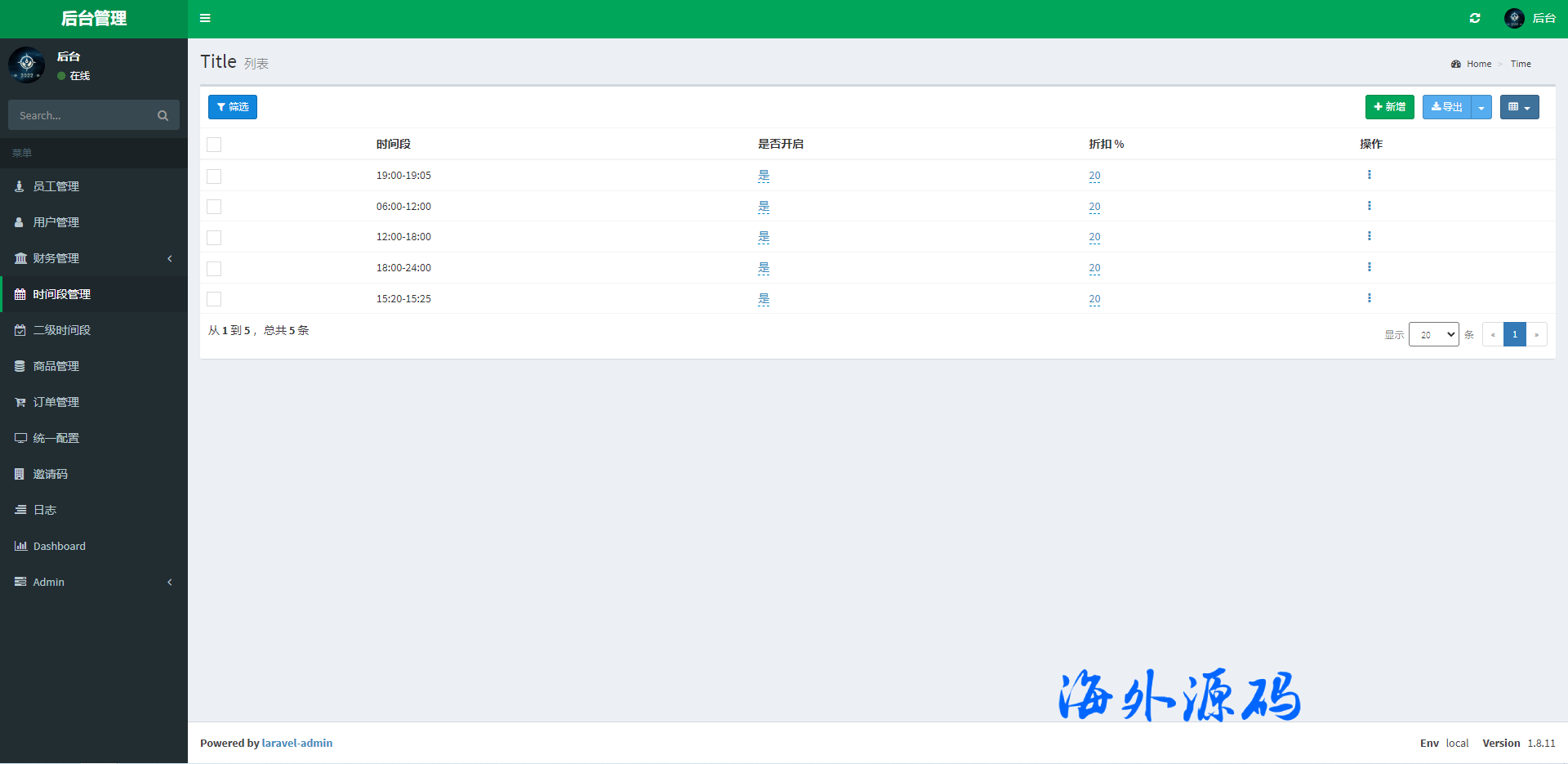This screenshot has width=1568, height=764.
Task: Check the select-all checkbox in table header
Action: click(214, 145)
